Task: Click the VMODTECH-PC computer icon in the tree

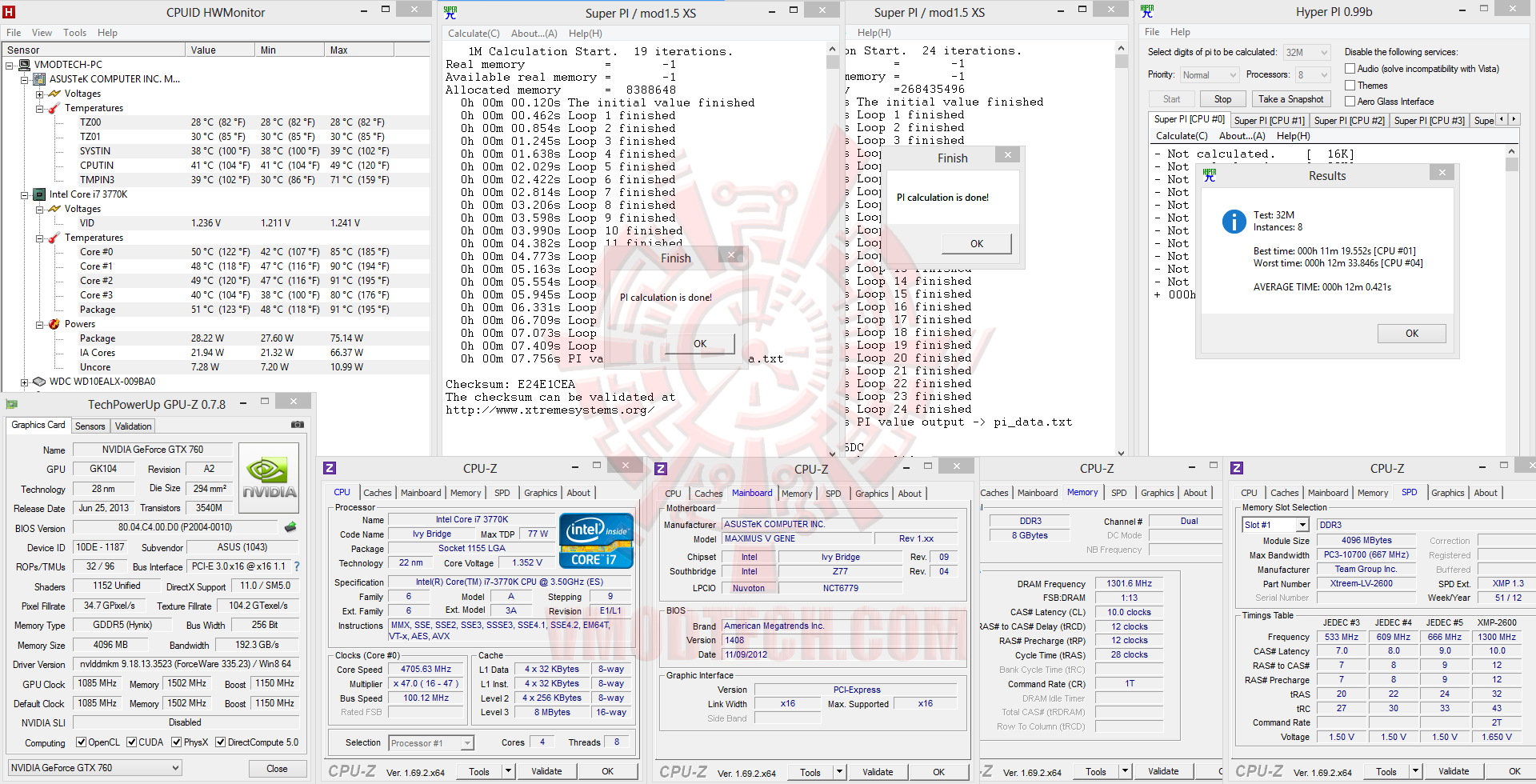Action: 24,65
